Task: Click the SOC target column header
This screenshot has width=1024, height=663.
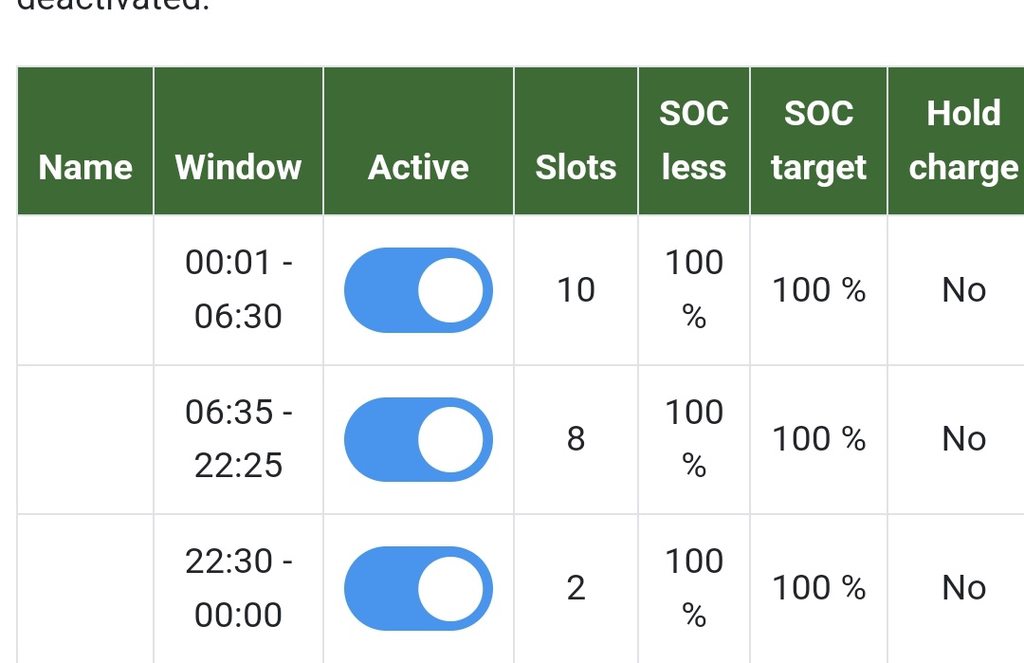Action: click(x=818, y=141)
